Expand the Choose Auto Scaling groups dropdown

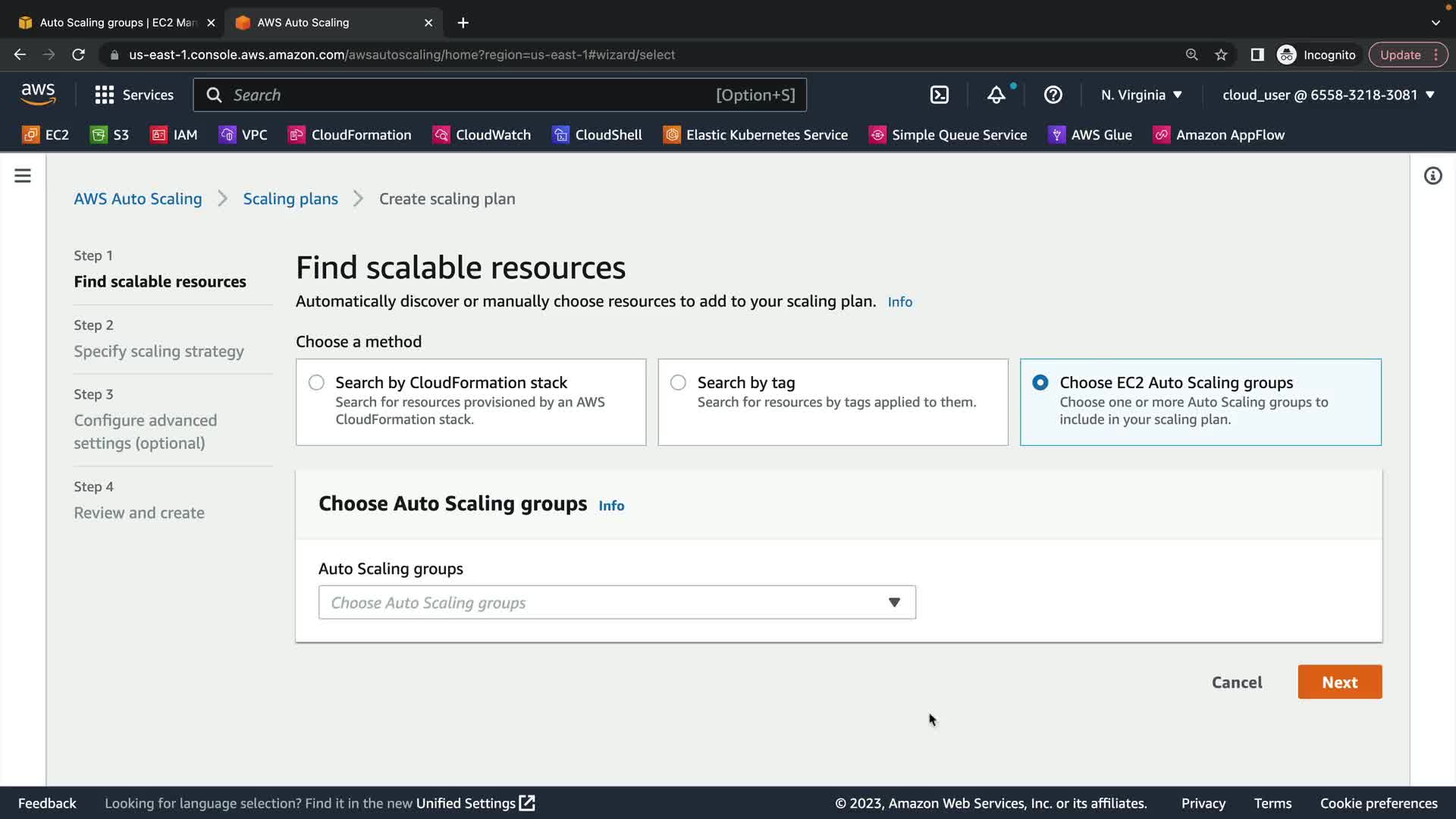click(x=617, y=603)
